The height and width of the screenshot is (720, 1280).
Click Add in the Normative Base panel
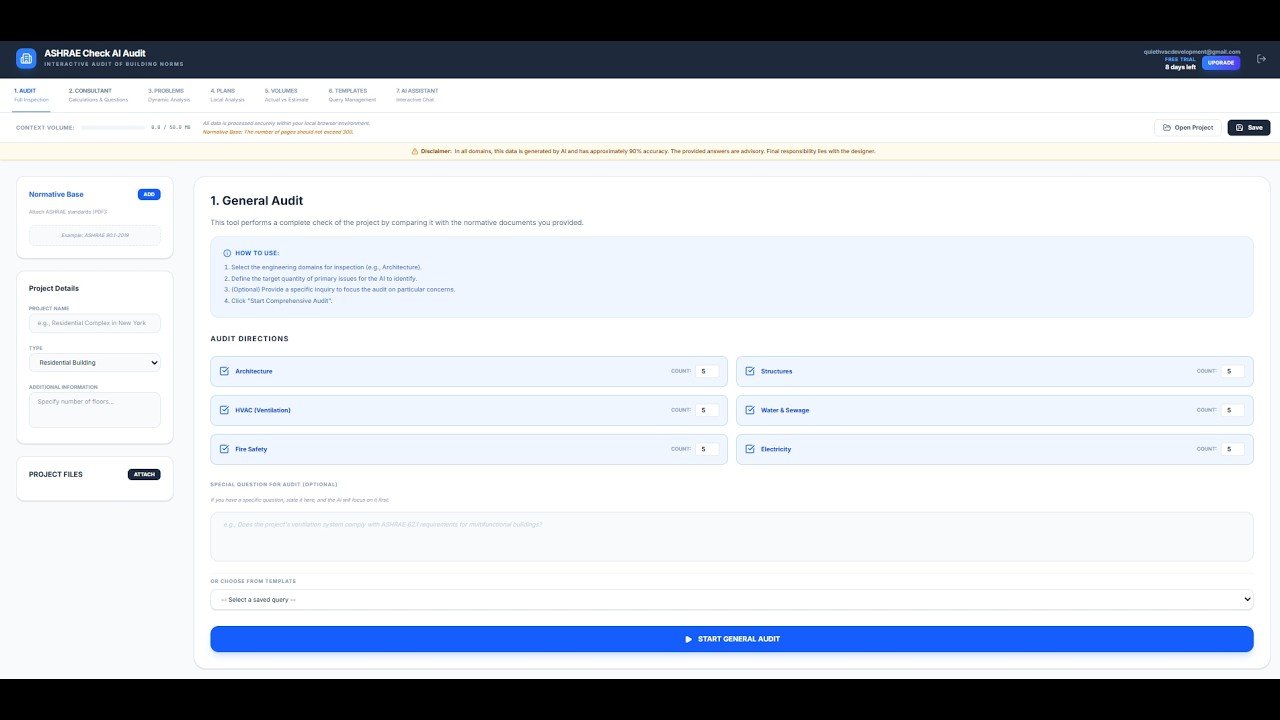click(x=149, y=194)
